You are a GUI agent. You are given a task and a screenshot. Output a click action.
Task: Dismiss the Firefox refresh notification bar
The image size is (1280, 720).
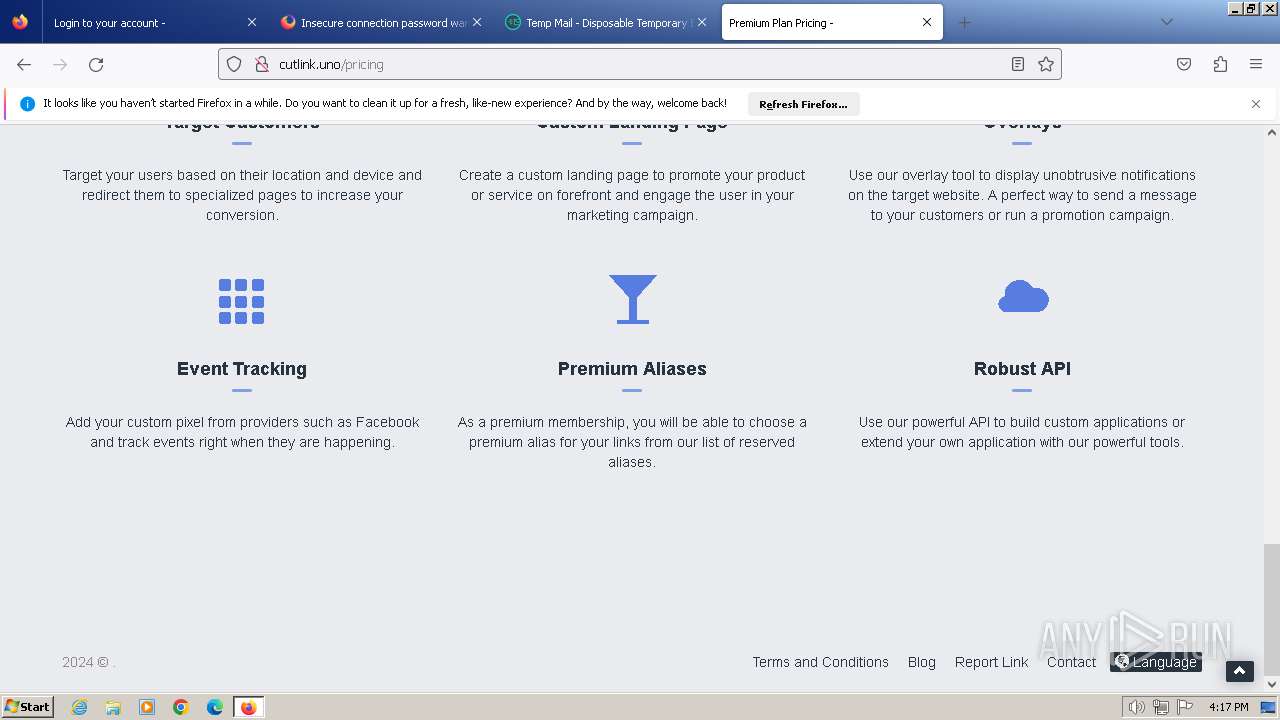[x=1256, y=104]
